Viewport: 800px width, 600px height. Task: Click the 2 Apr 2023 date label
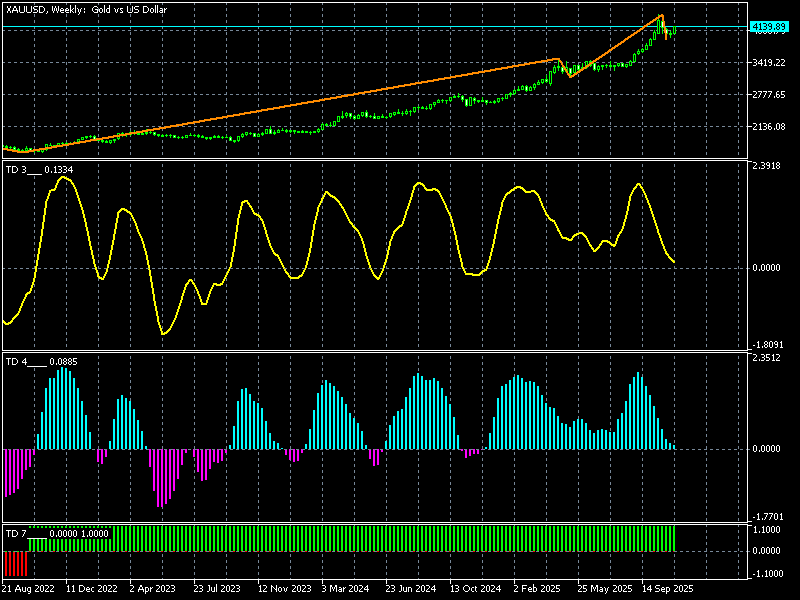point(153,589)
